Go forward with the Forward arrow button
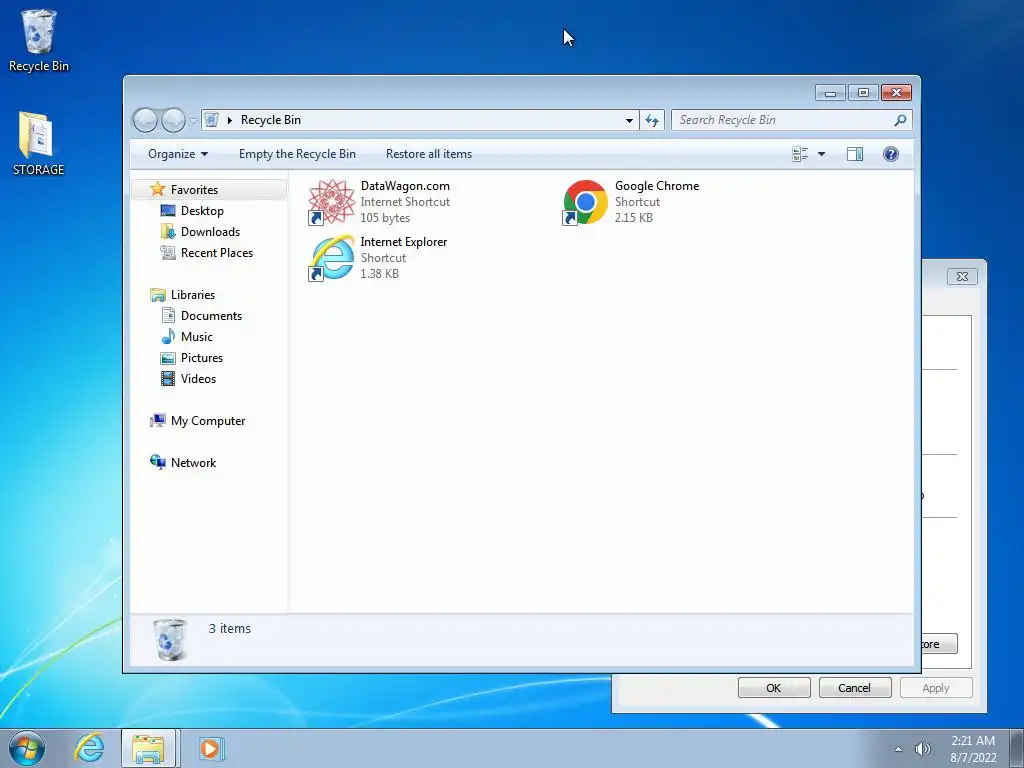This screenshot has height=768, width=1024. [172, 120]
